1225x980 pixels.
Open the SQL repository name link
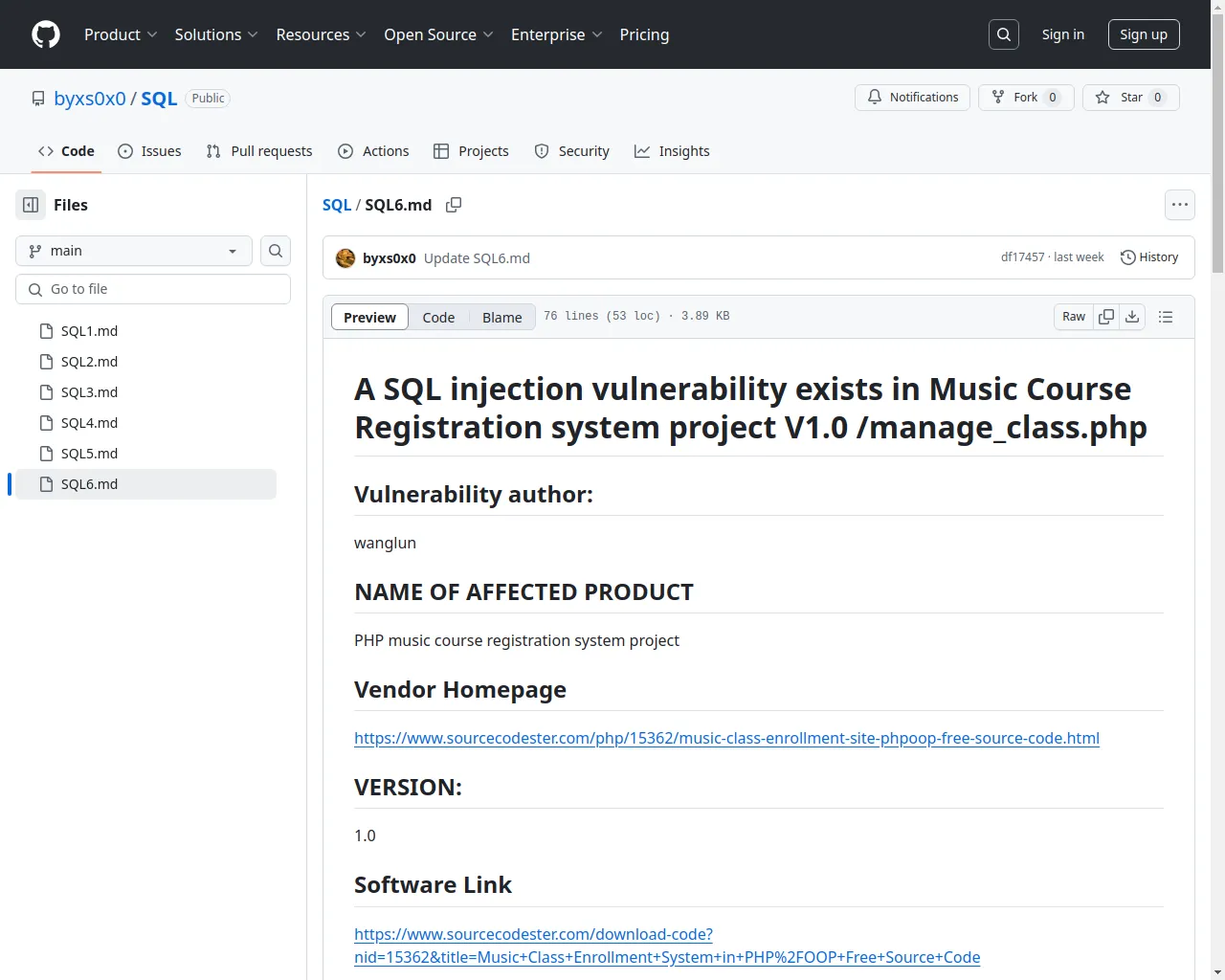(x=159, y=99)
